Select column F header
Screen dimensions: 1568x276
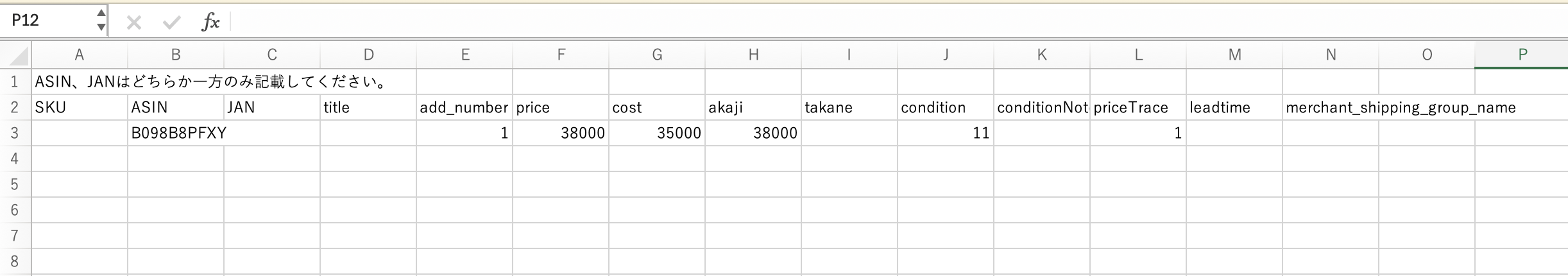click(x=561, y=55)
